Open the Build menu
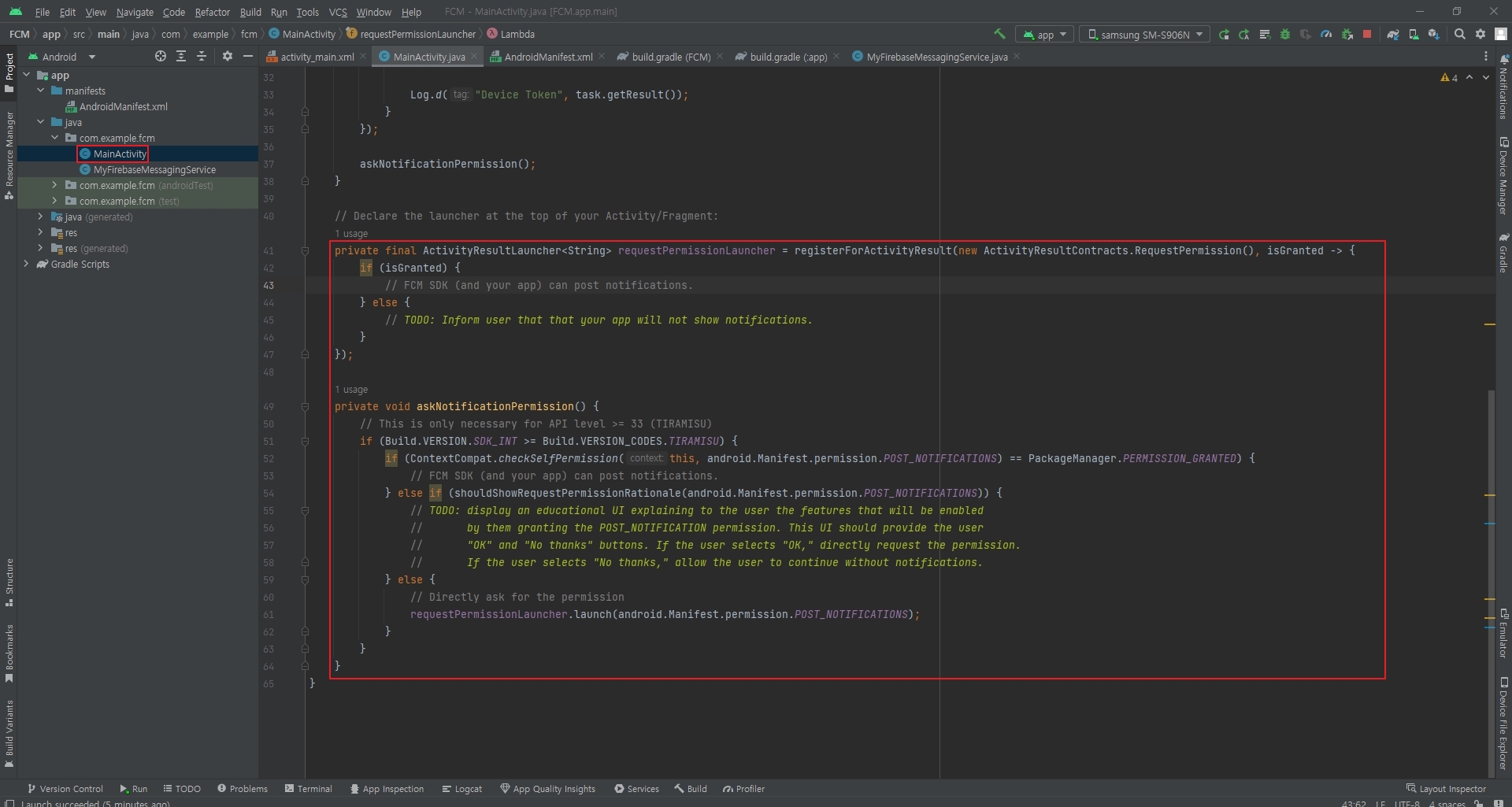The image size is (1512, 807). [250, 12]
